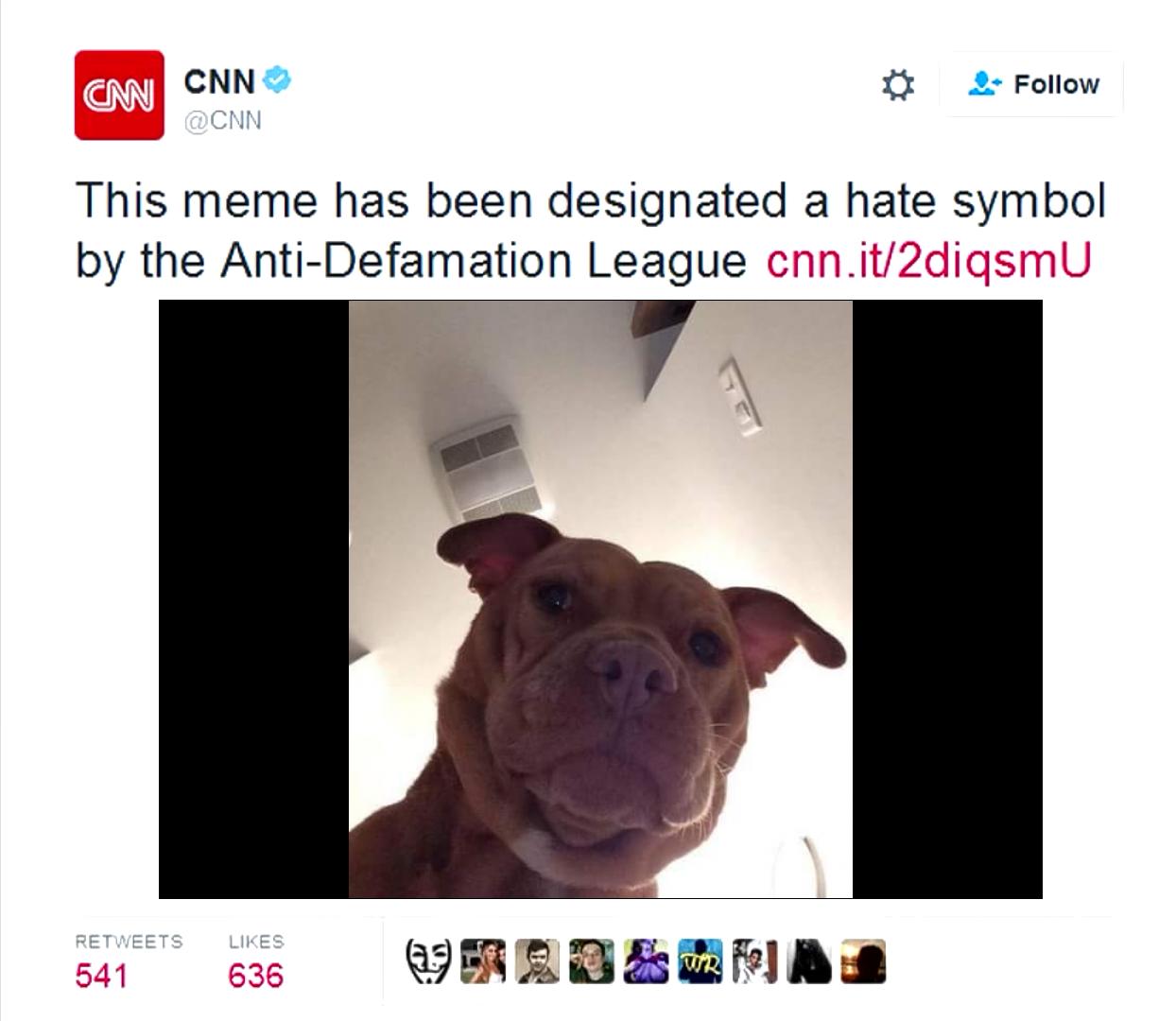Screen dimensions: 1176x1021
Task: Click the avatar with yellow graffiti letters
Action: [700, 961]
